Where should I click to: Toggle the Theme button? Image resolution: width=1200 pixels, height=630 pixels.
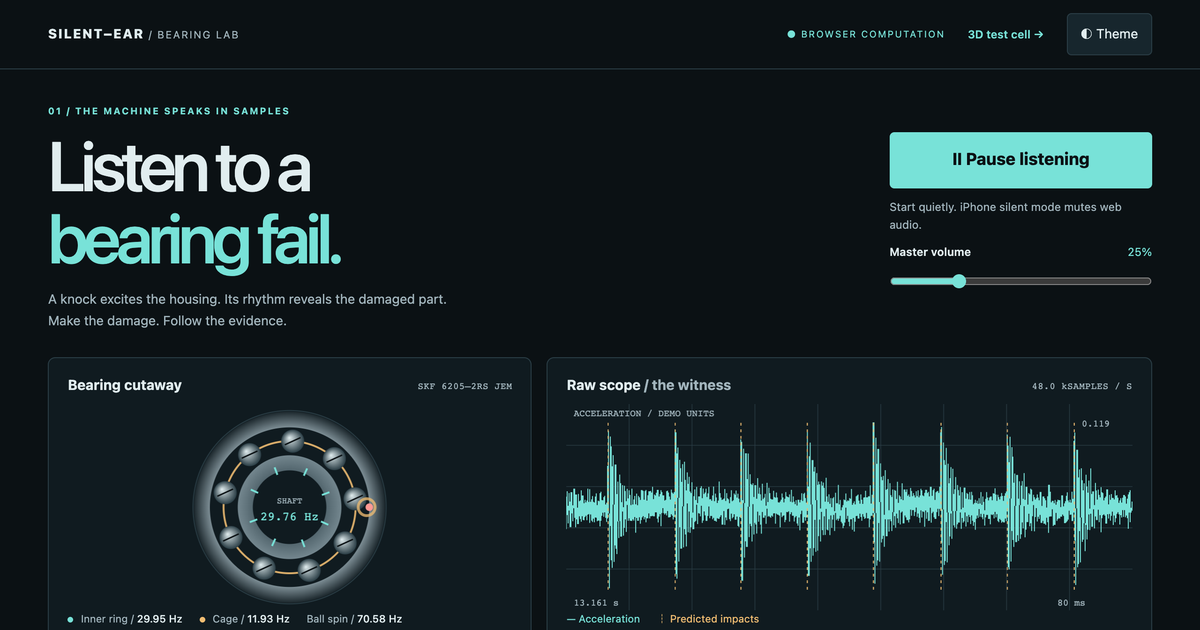1109,34
